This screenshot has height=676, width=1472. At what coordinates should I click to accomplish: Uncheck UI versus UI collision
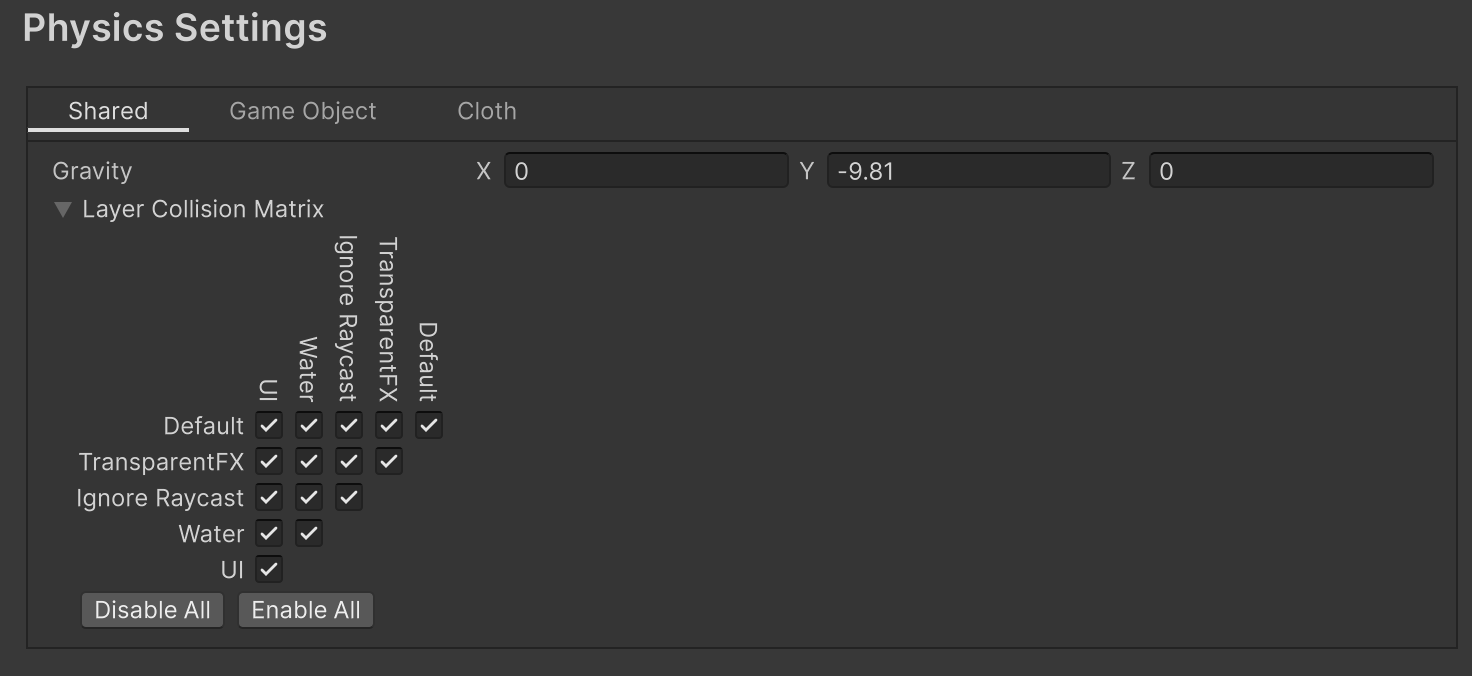pyautogui.click(x=268, y=569)
